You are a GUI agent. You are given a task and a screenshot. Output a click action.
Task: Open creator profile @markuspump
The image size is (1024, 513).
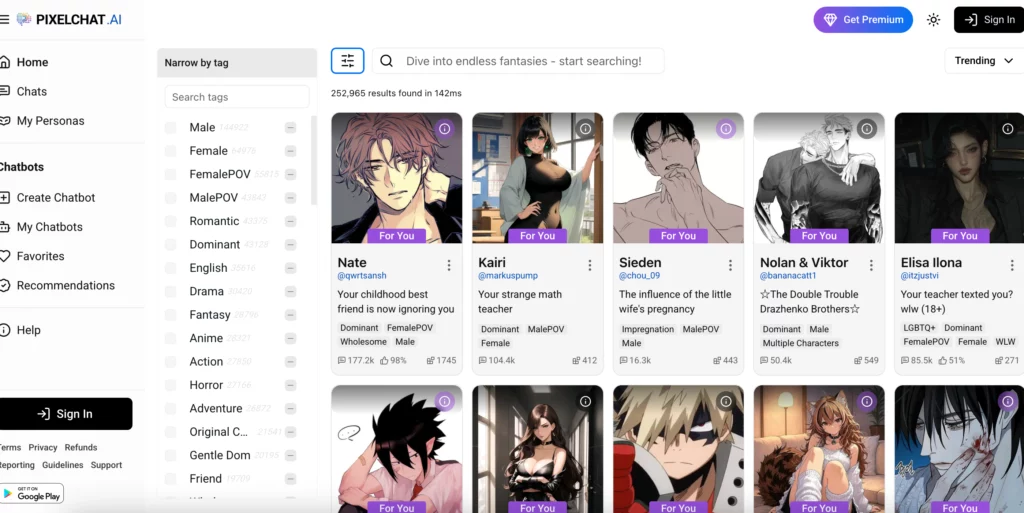tap(508, 276)
